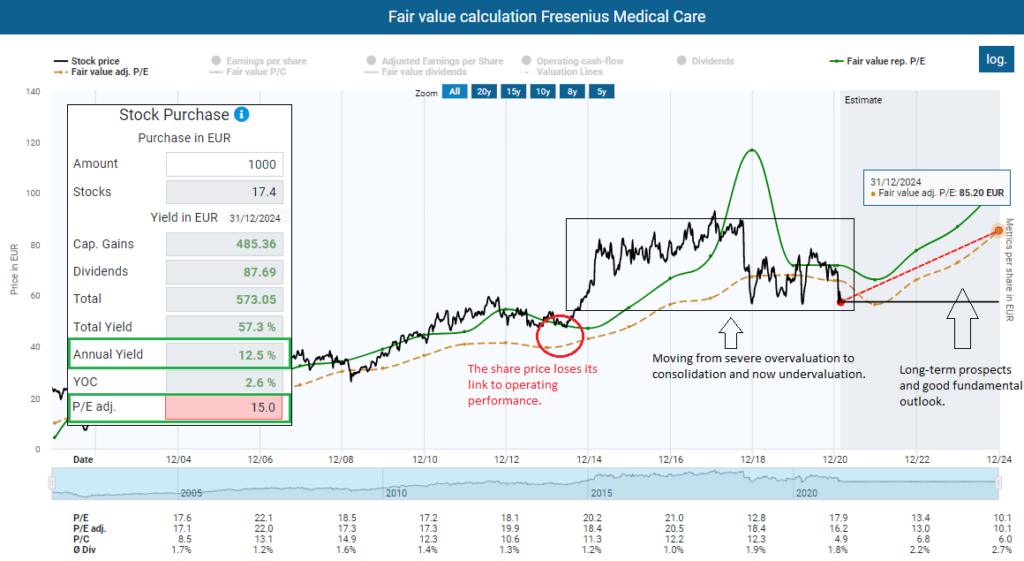
Task: Click the 12/14 x-axis date label
Action: click(x=589, y=460)
